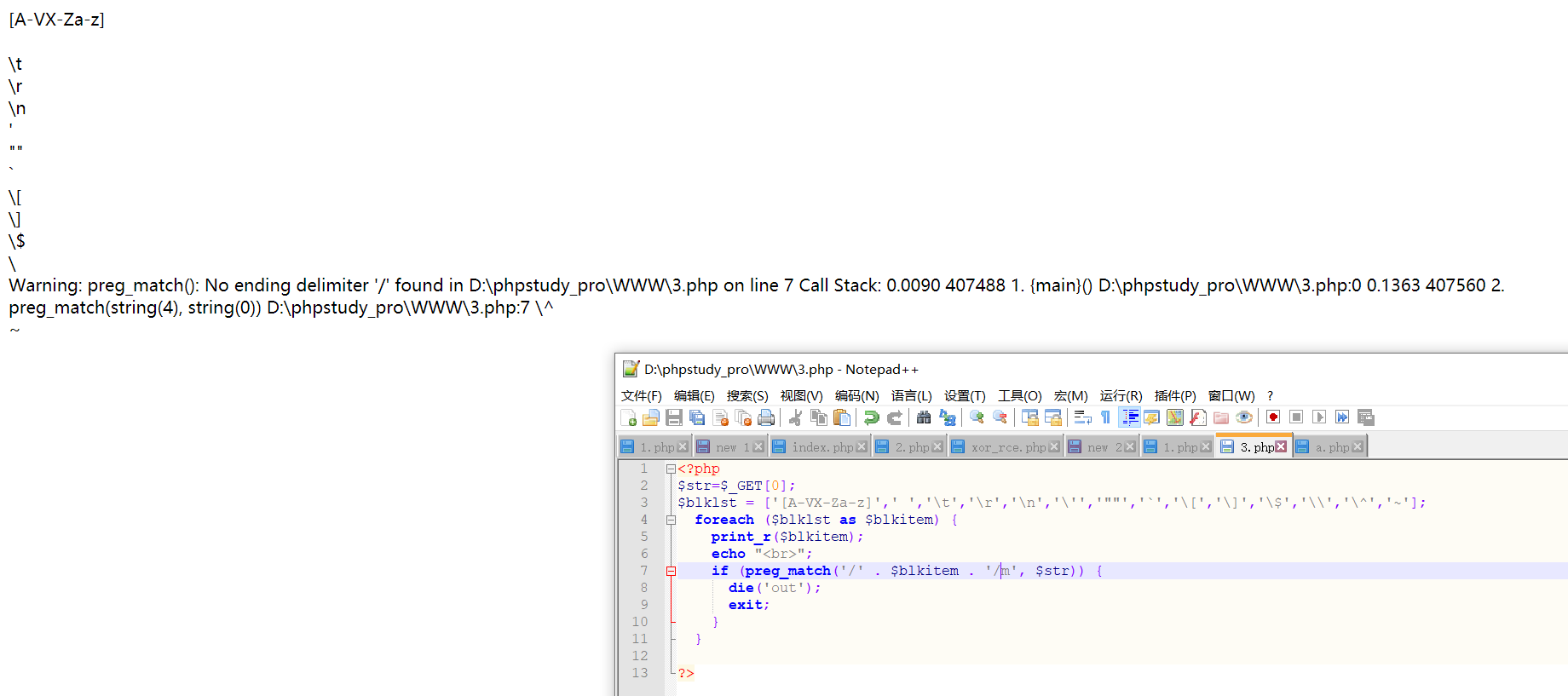Switch to the new 1 tab
The width and height of the screenshot is (1568, 696).
pyautogui.click(x=729, y=447)
